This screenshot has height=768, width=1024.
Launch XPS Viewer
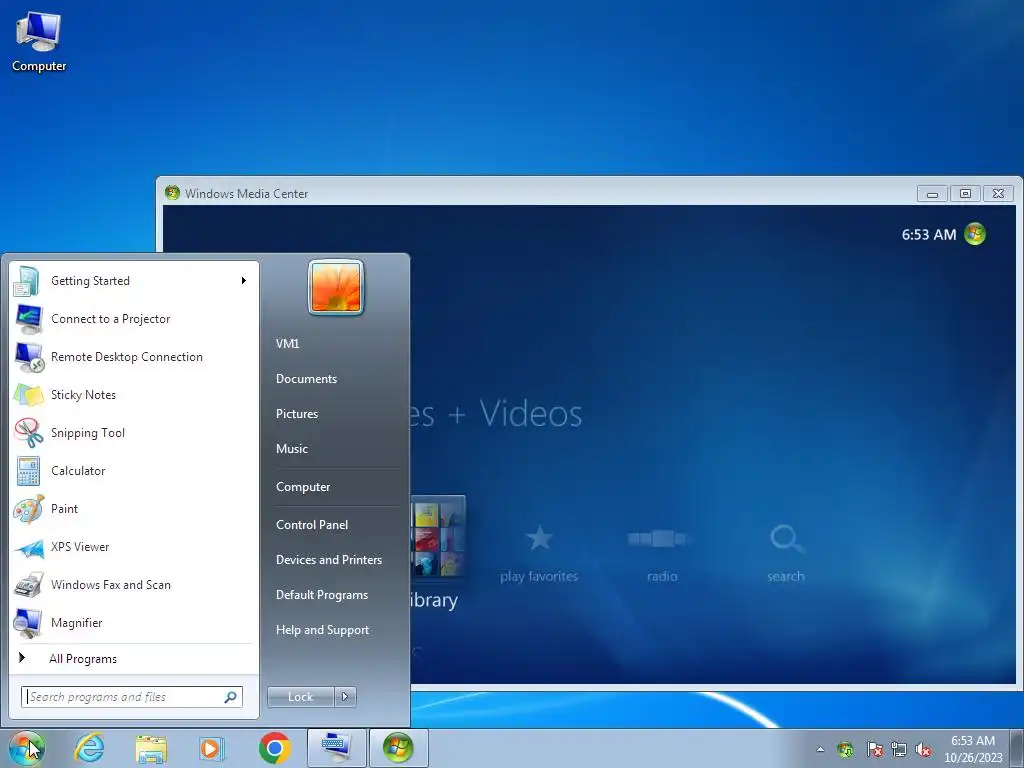point(134,547)
